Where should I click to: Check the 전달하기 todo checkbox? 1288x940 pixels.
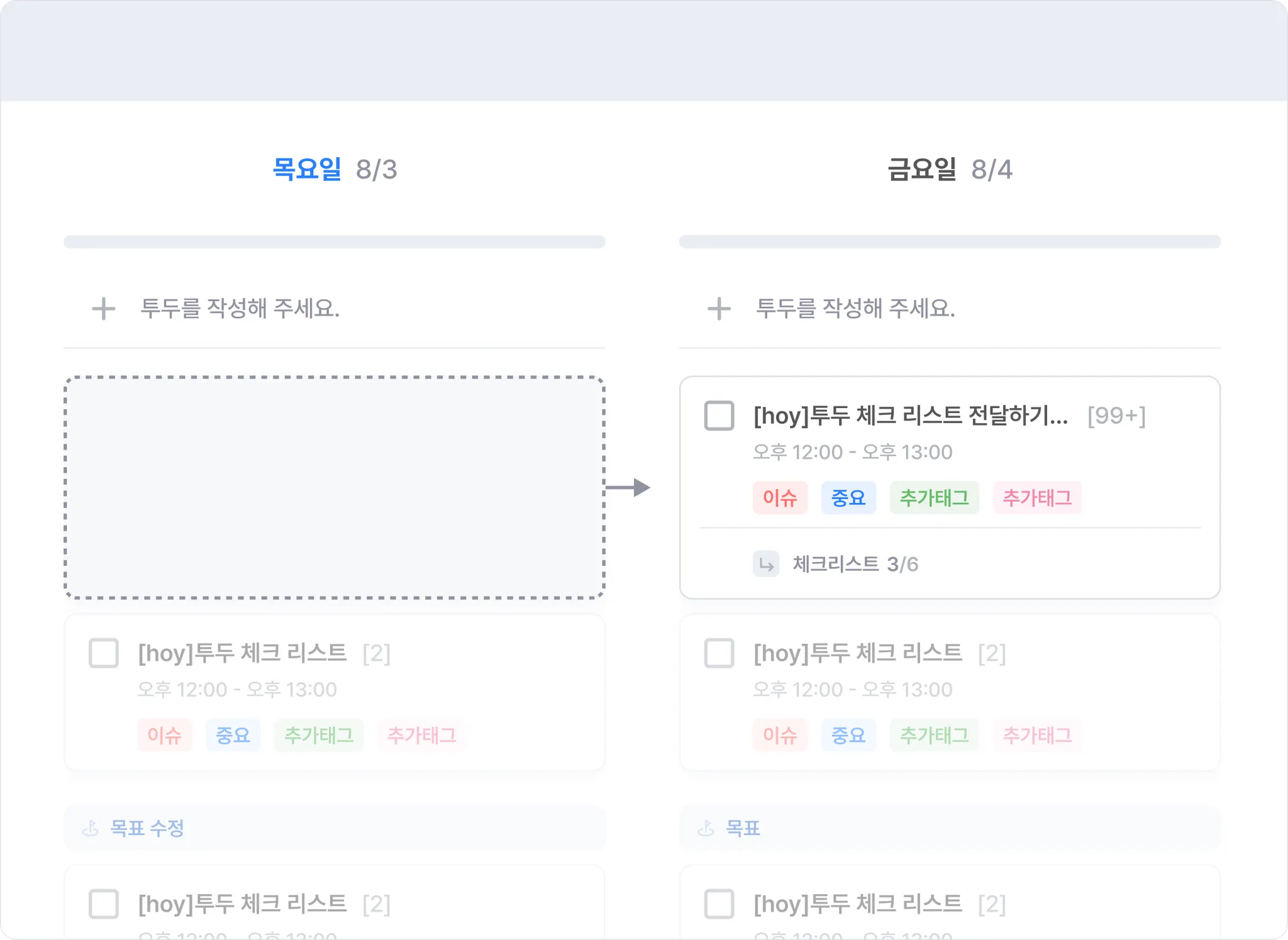pyautogui.click(x=719, y=416)
